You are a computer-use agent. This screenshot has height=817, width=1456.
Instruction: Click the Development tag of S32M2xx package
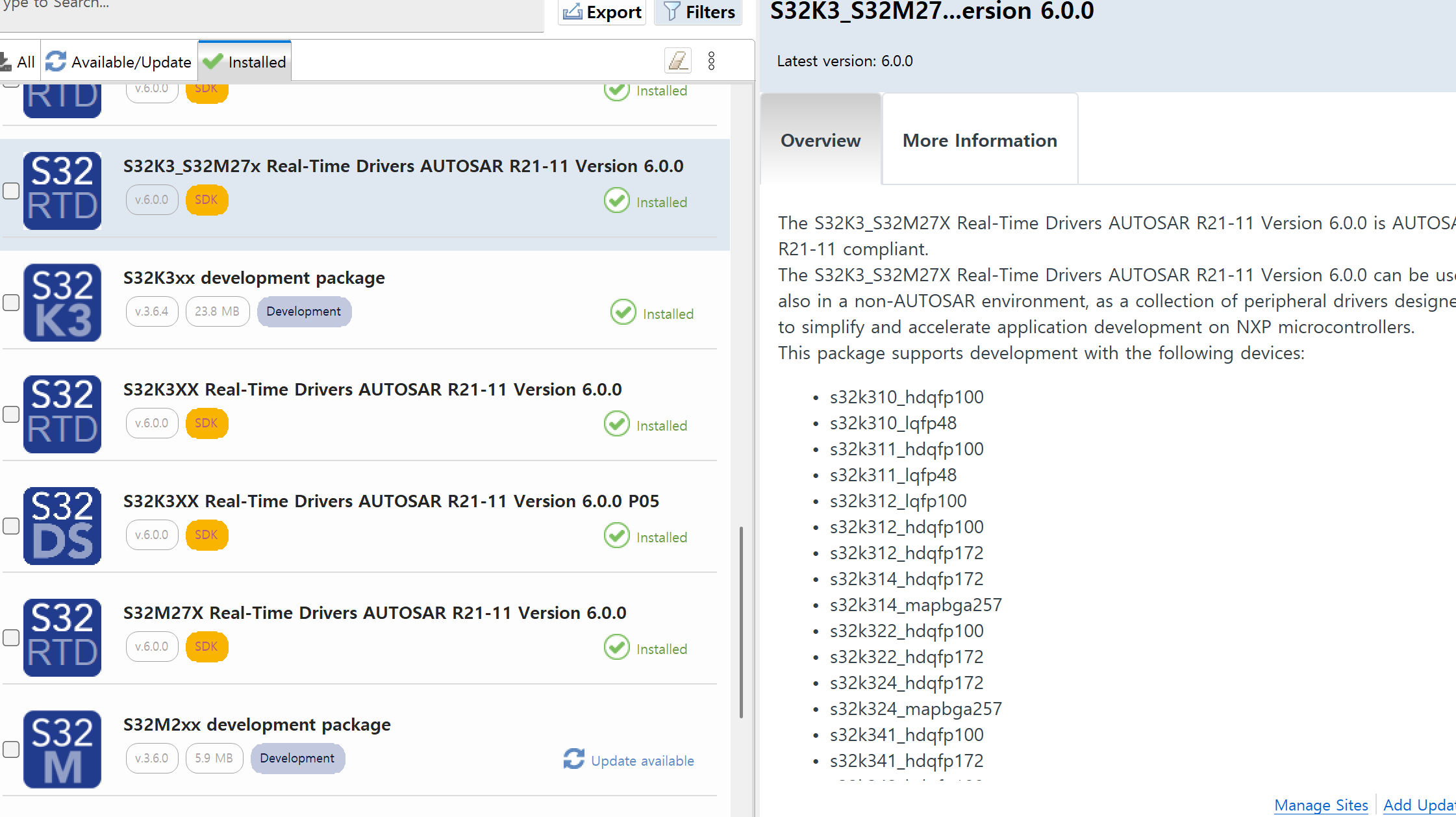point(297,759)
